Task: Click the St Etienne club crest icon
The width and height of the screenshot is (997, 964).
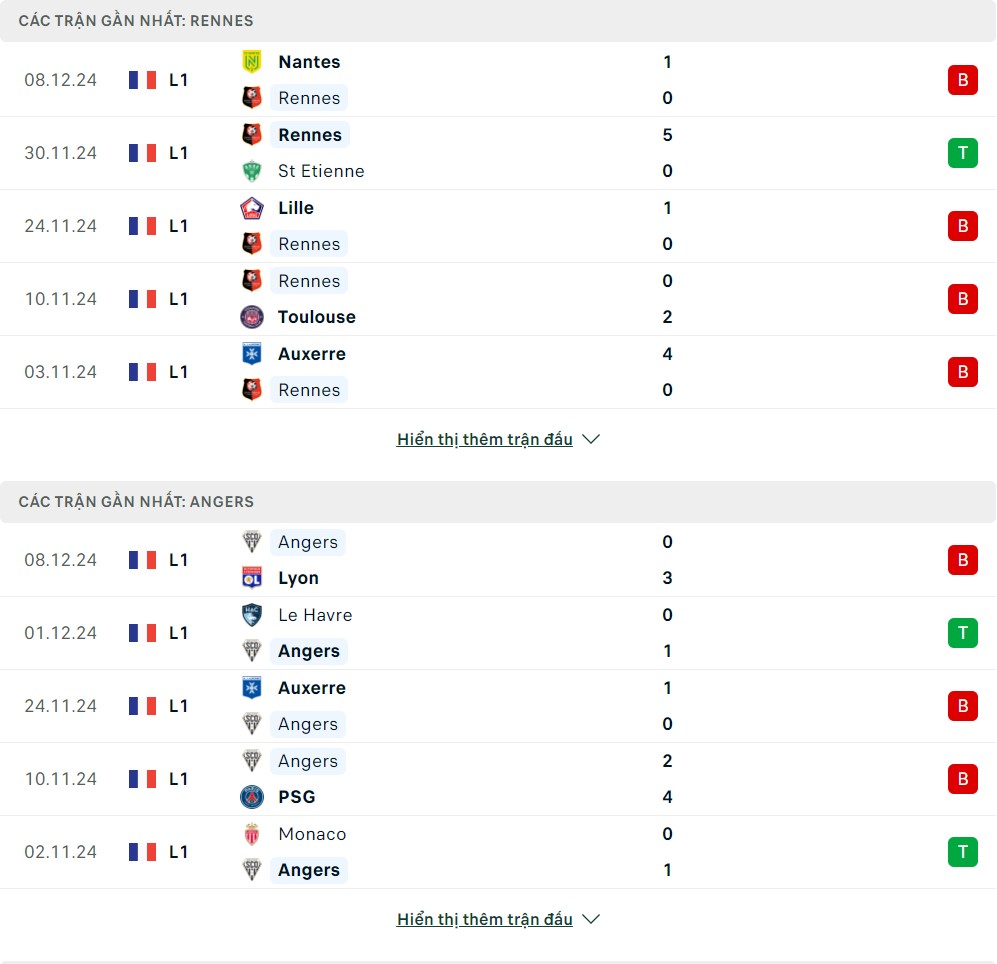Action: pos(252,171)
